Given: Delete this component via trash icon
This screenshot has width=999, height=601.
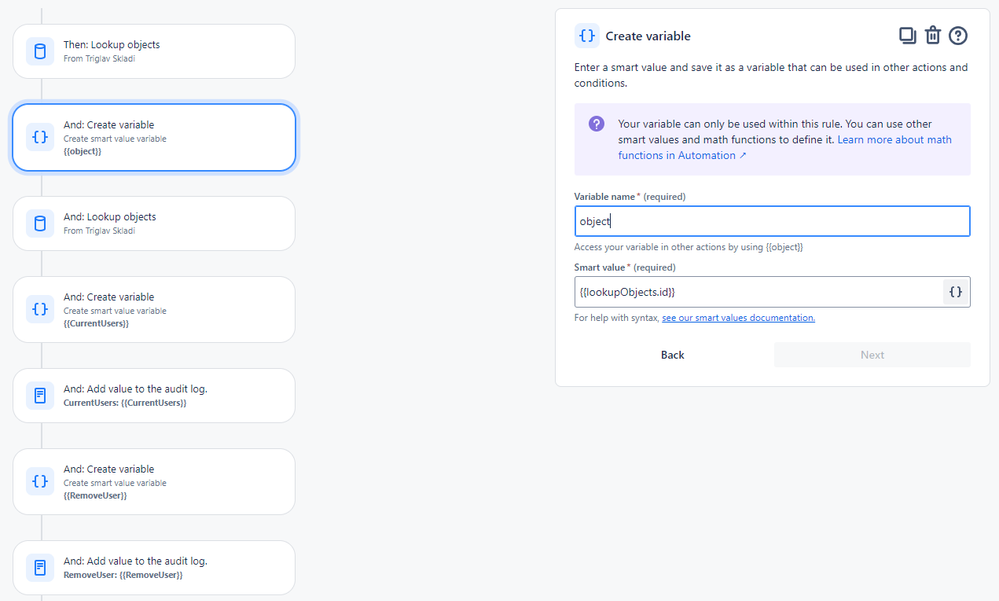Looking at the screenshot, I should coord(933,36).
